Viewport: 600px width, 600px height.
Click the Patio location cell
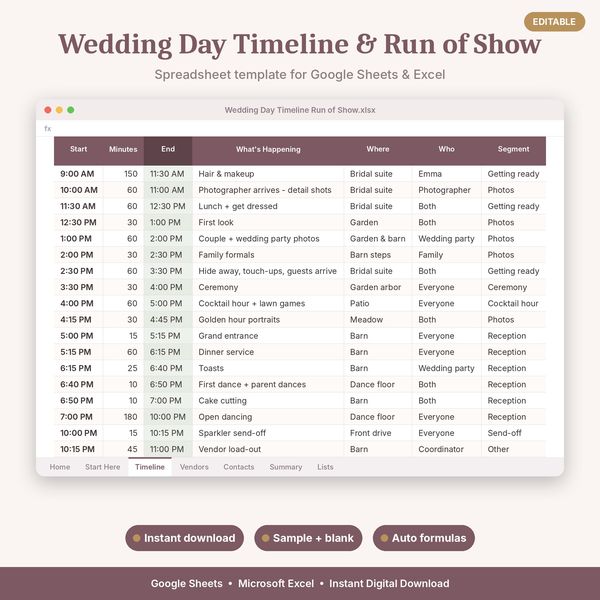378,303
